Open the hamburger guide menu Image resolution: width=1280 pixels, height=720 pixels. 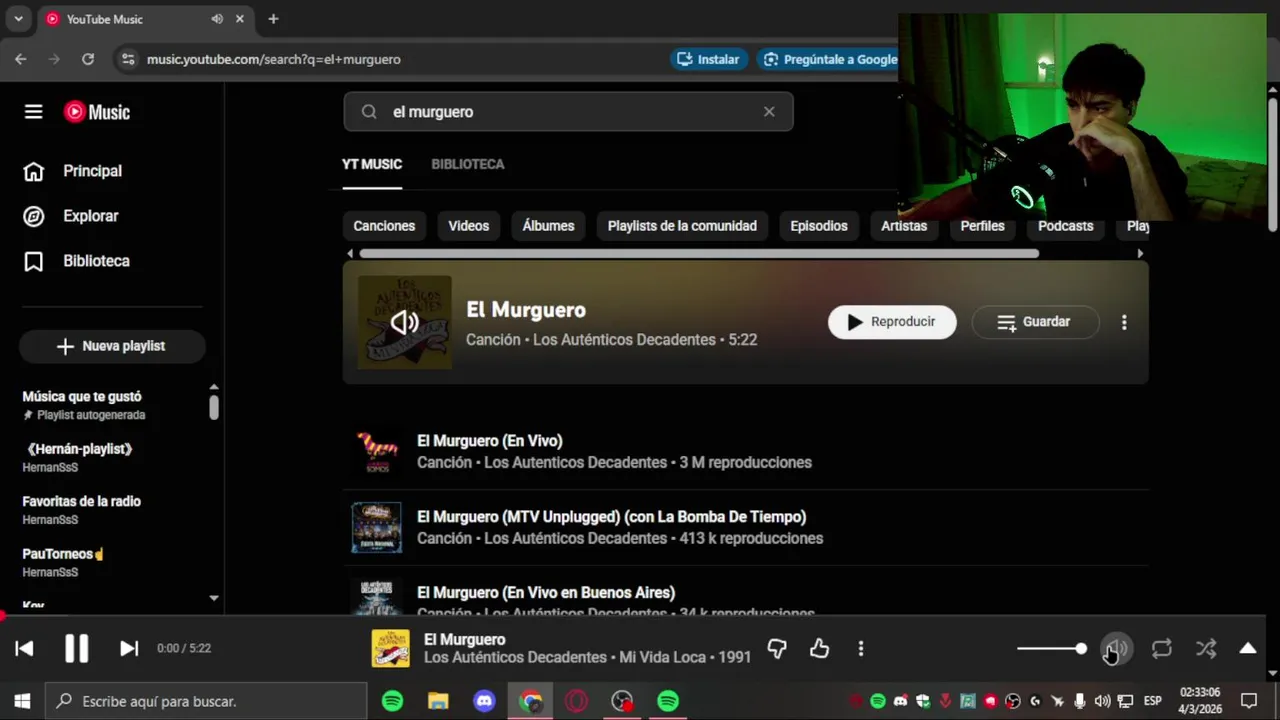click(34, 112)
